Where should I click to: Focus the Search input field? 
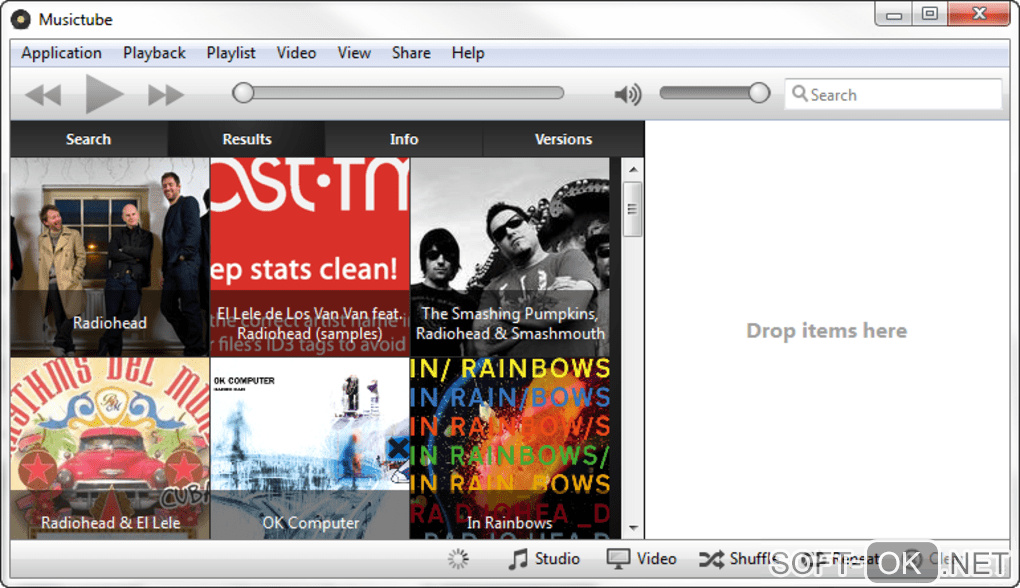click(x=893, y=94)
